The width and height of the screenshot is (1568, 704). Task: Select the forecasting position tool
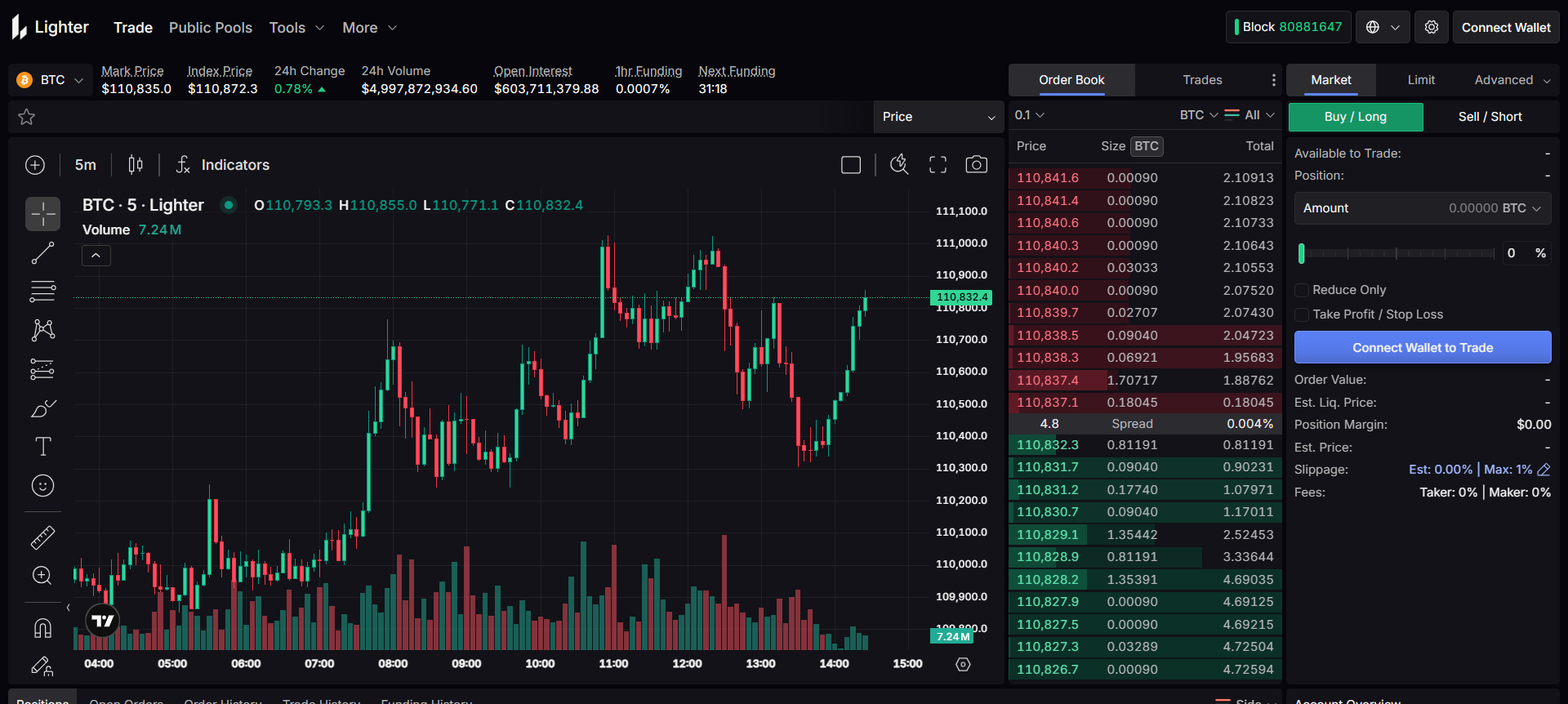pyautogui.click(x=42, y=369)
